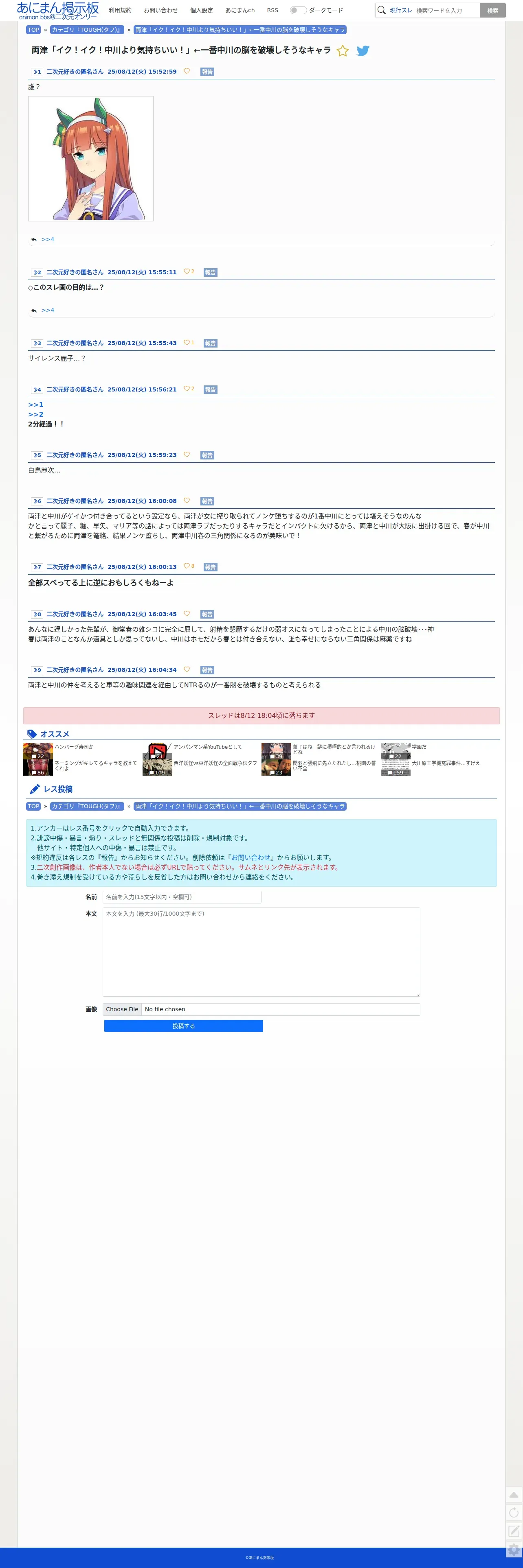Reload the thread with the refresh icon
The height and width of the screenshot is (1568, 523).
514,1512
